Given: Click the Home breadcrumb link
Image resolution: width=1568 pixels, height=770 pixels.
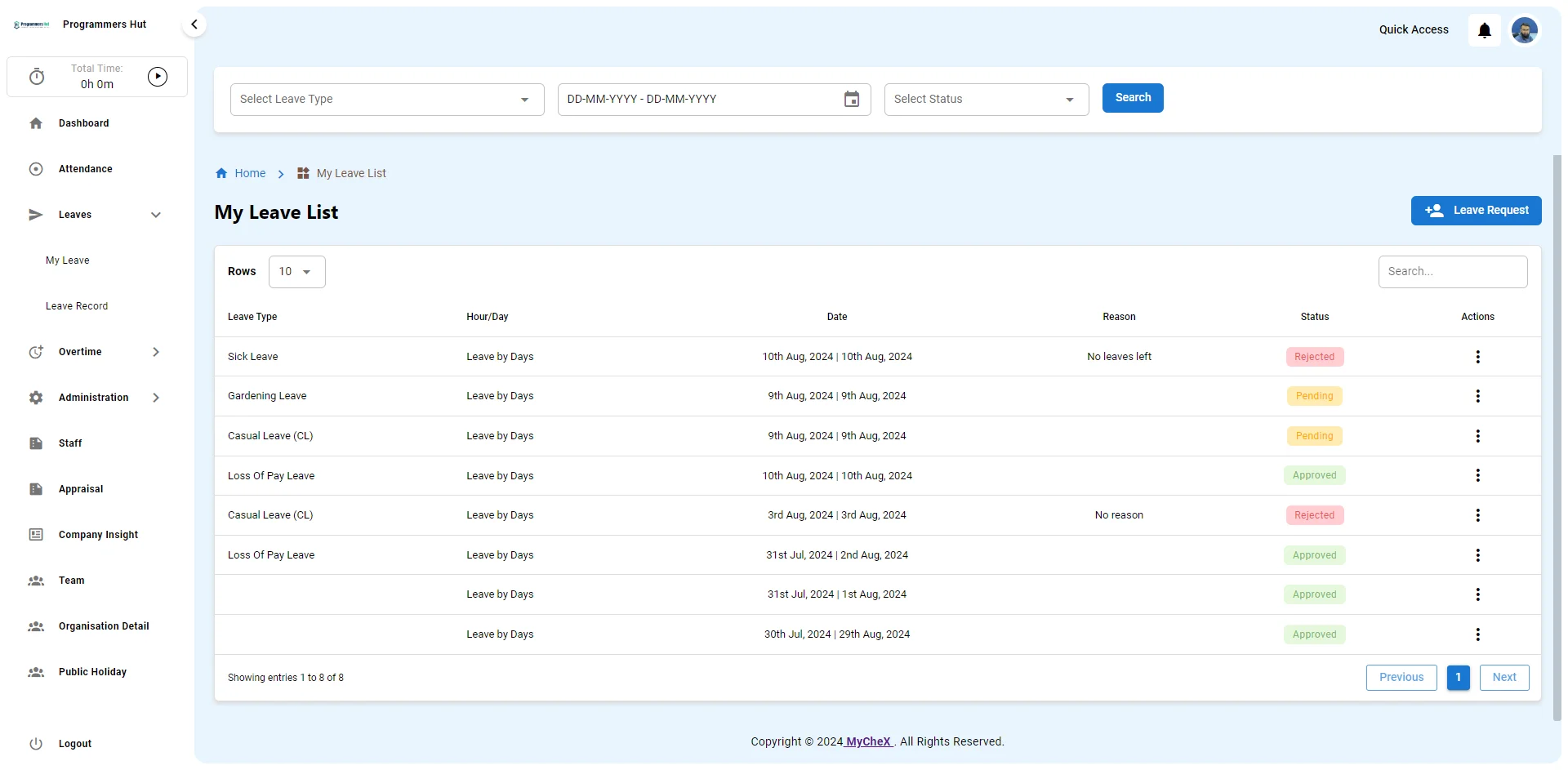Looking at the screenshot, I should [249, 173].
